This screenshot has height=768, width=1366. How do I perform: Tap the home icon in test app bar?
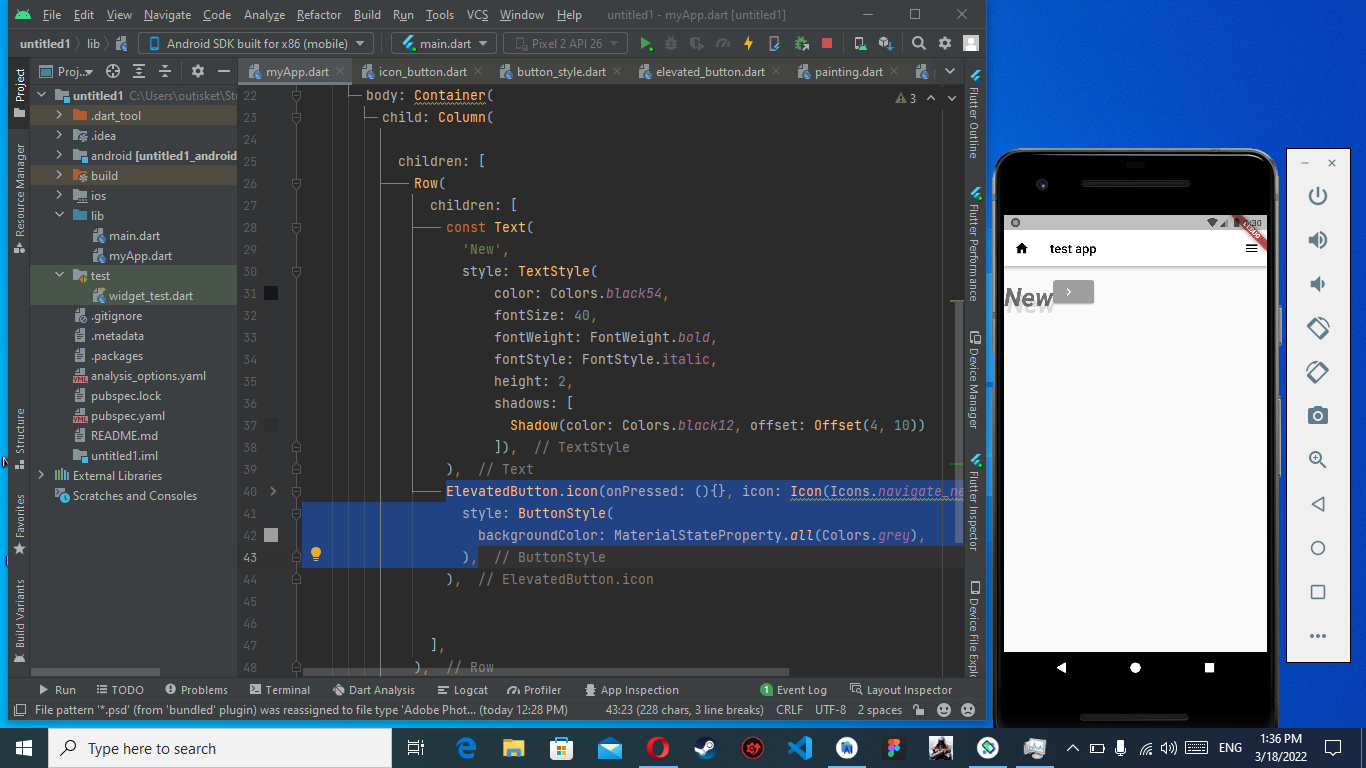click(1021, 249)
